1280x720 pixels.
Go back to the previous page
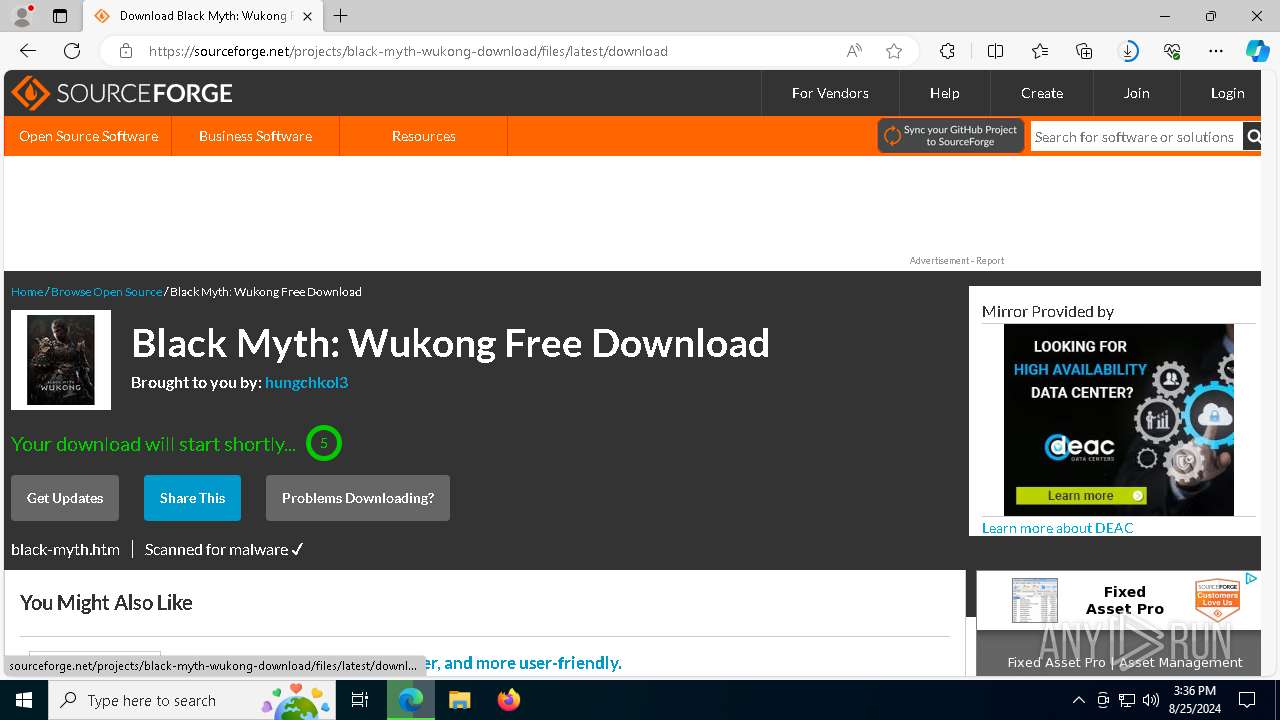(28, 51)
